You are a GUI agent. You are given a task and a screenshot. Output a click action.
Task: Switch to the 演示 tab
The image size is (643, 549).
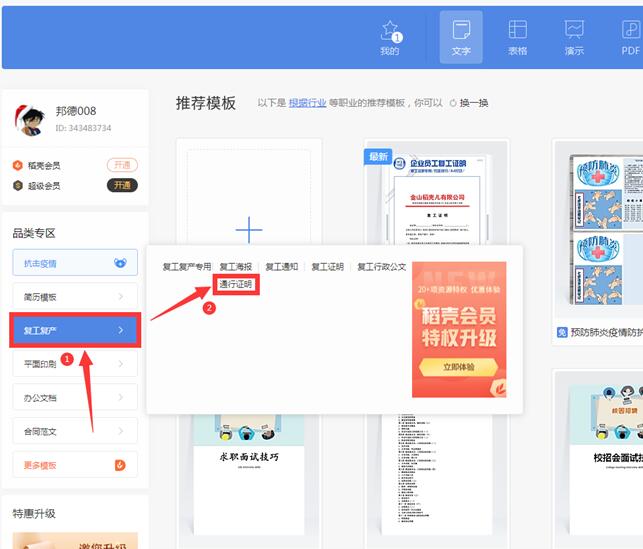[574, 38]
